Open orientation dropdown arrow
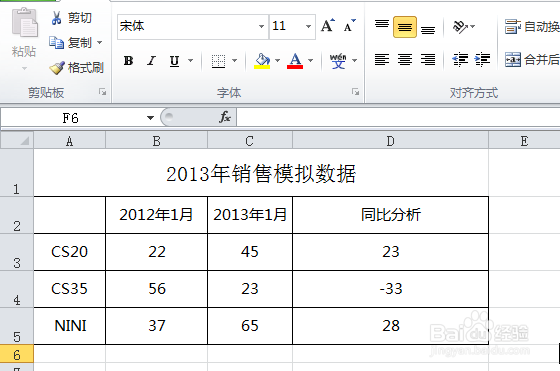560x371 pixels. click(473, 26)
